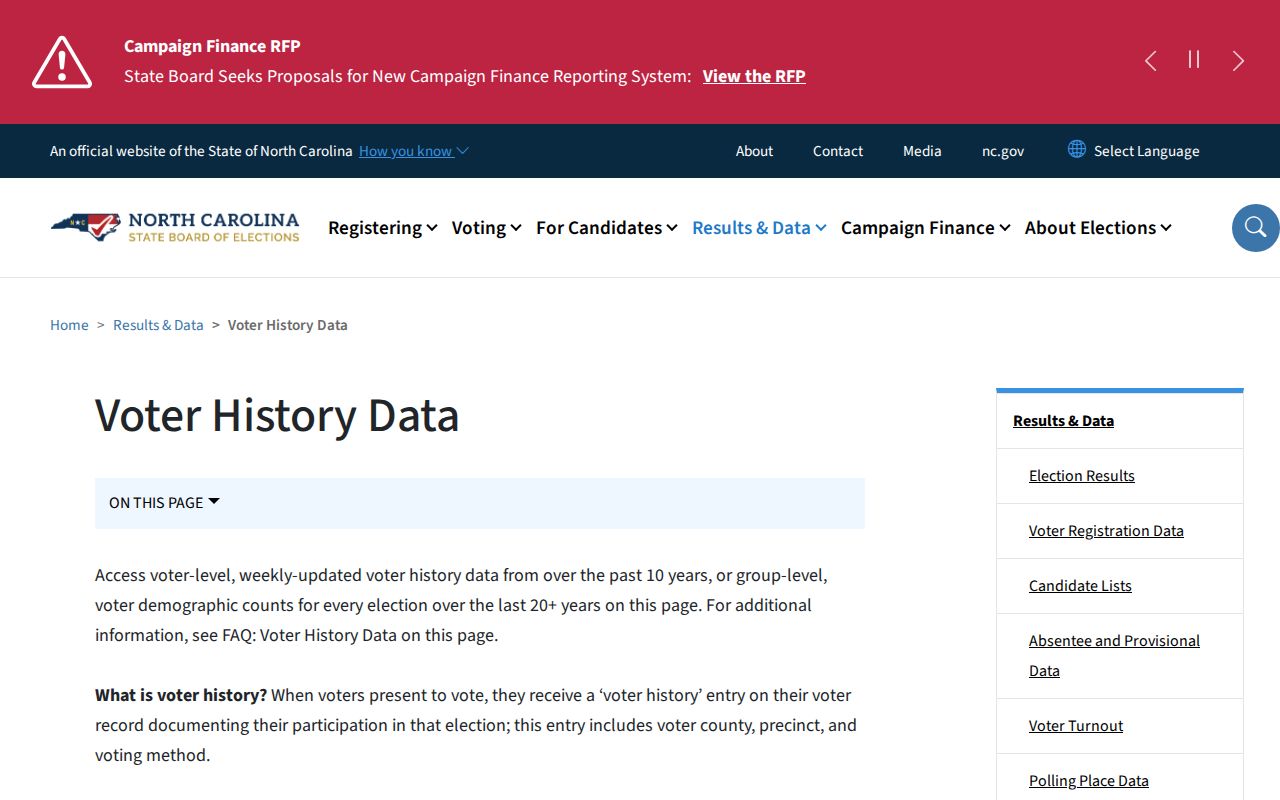Open Voter Turnout in sidebar
The width and height of the screenshot is (1280, 800).
pyautogui.click(x=1076, y=726)
